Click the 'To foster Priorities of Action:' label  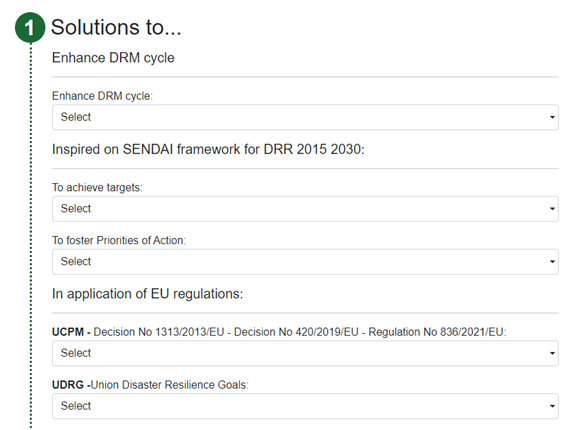[x=119, y=241]
